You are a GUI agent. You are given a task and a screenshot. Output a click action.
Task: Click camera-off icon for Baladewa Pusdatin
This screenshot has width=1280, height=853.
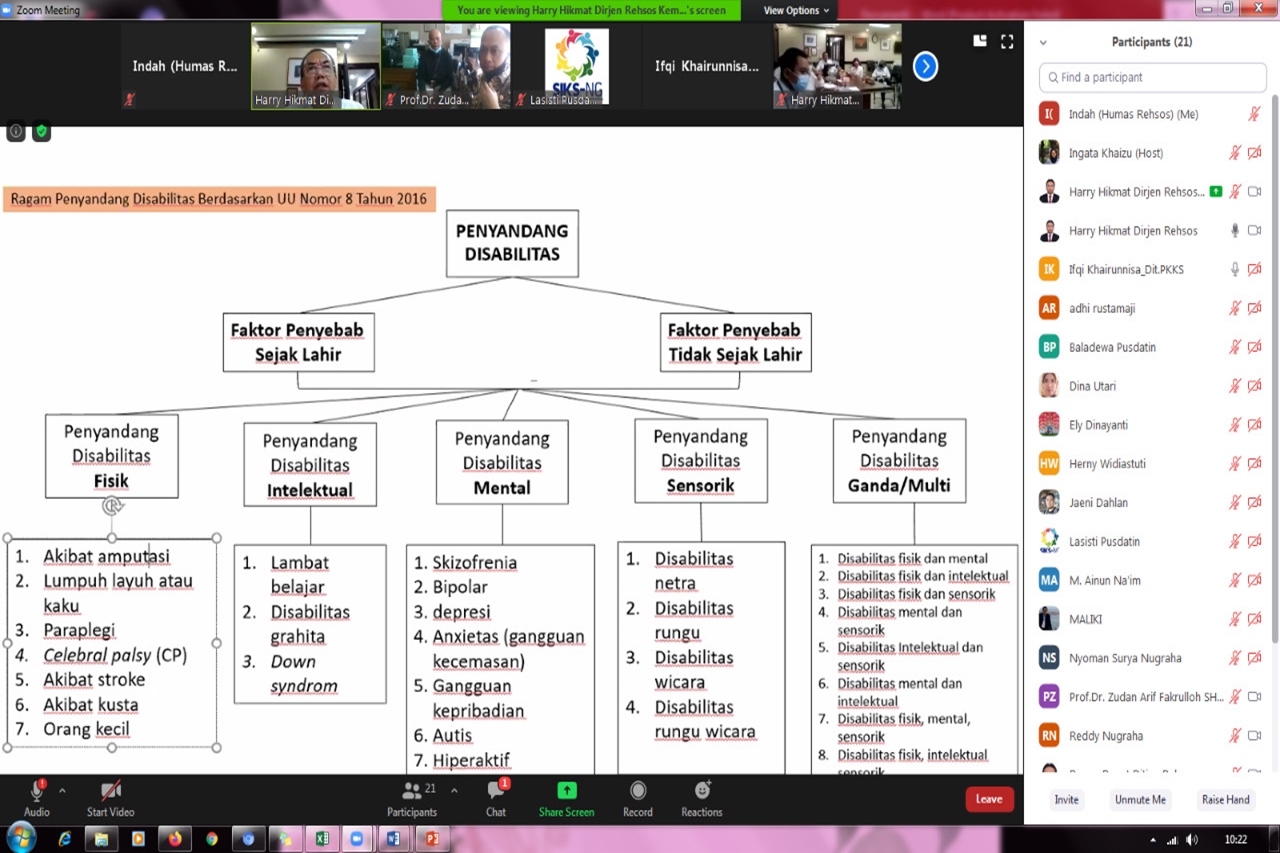pos(1254,347)
